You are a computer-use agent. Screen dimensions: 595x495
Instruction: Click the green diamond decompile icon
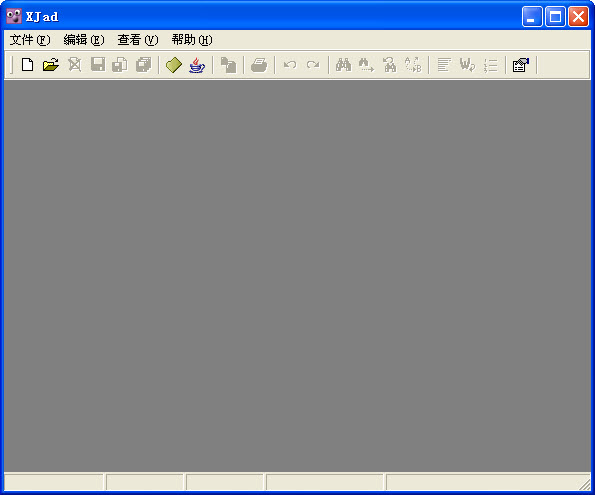(174, 65)
